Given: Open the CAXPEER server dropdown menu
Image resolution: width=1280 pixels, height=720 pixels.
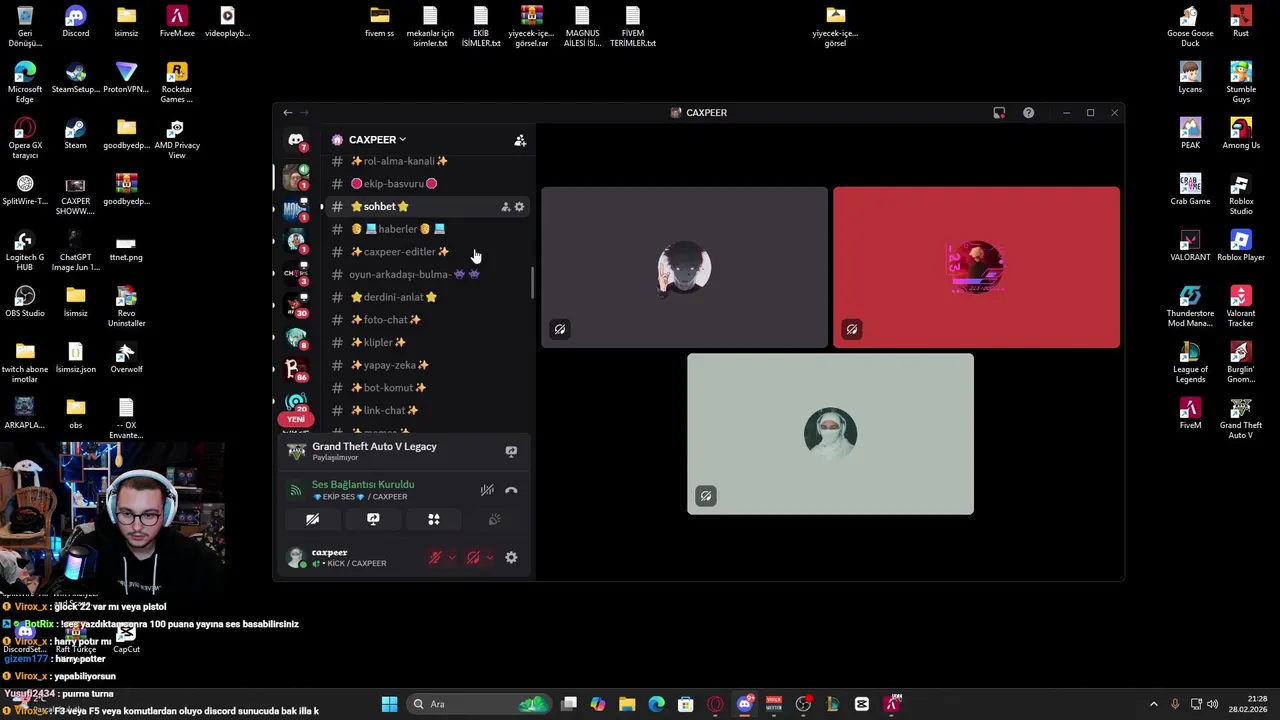Looking at the screenshot, I should coord(377,140).
